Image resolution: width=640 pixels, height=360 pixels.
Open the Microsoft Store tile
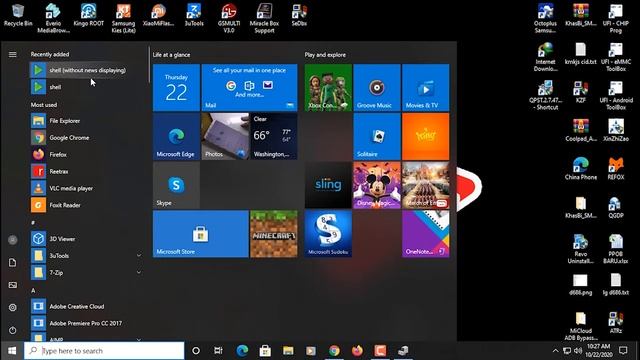pyautogui.click(x=200, y=233)
